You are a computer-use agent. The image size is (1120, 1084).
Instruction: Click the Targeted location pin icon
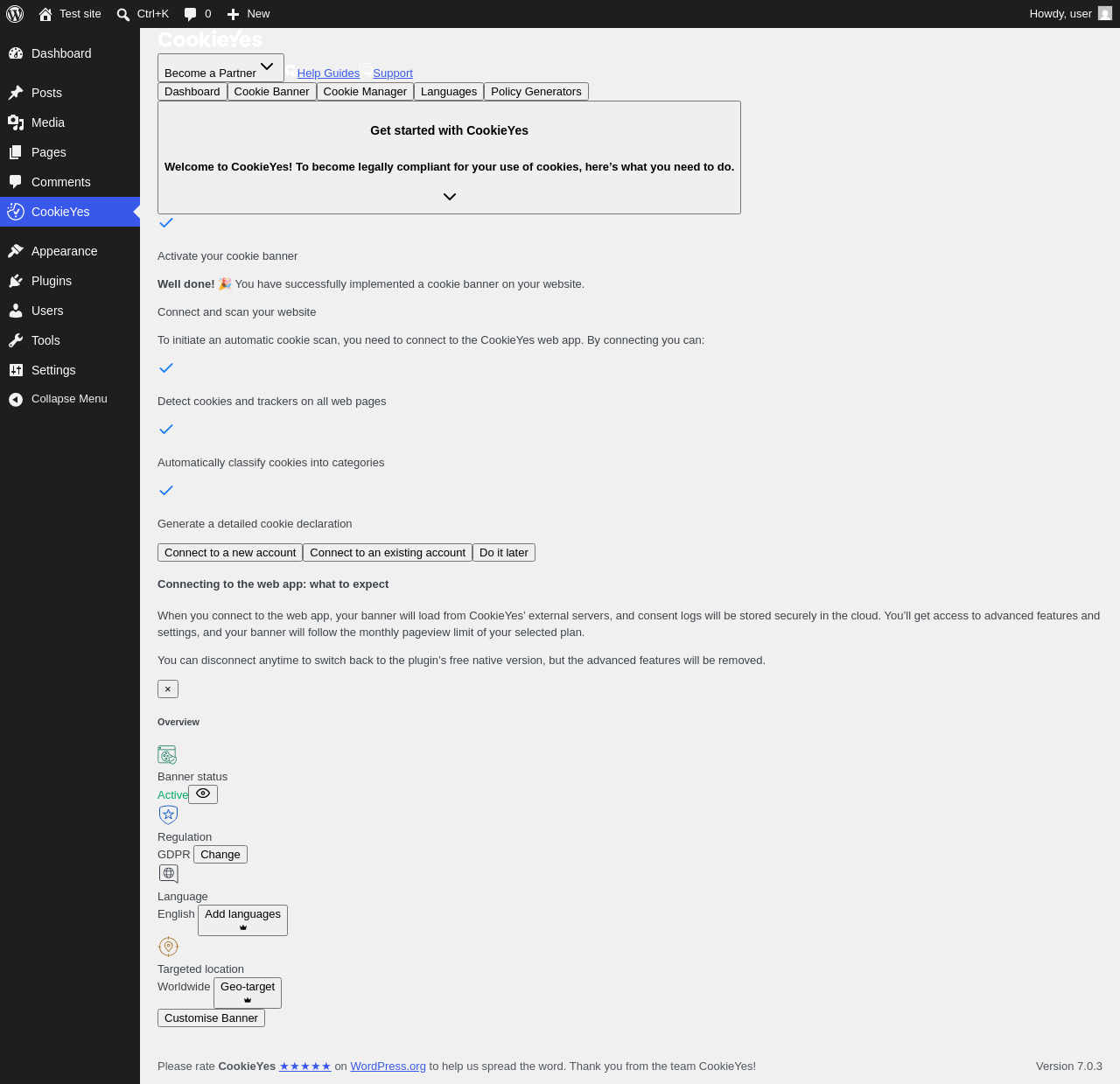168,947
